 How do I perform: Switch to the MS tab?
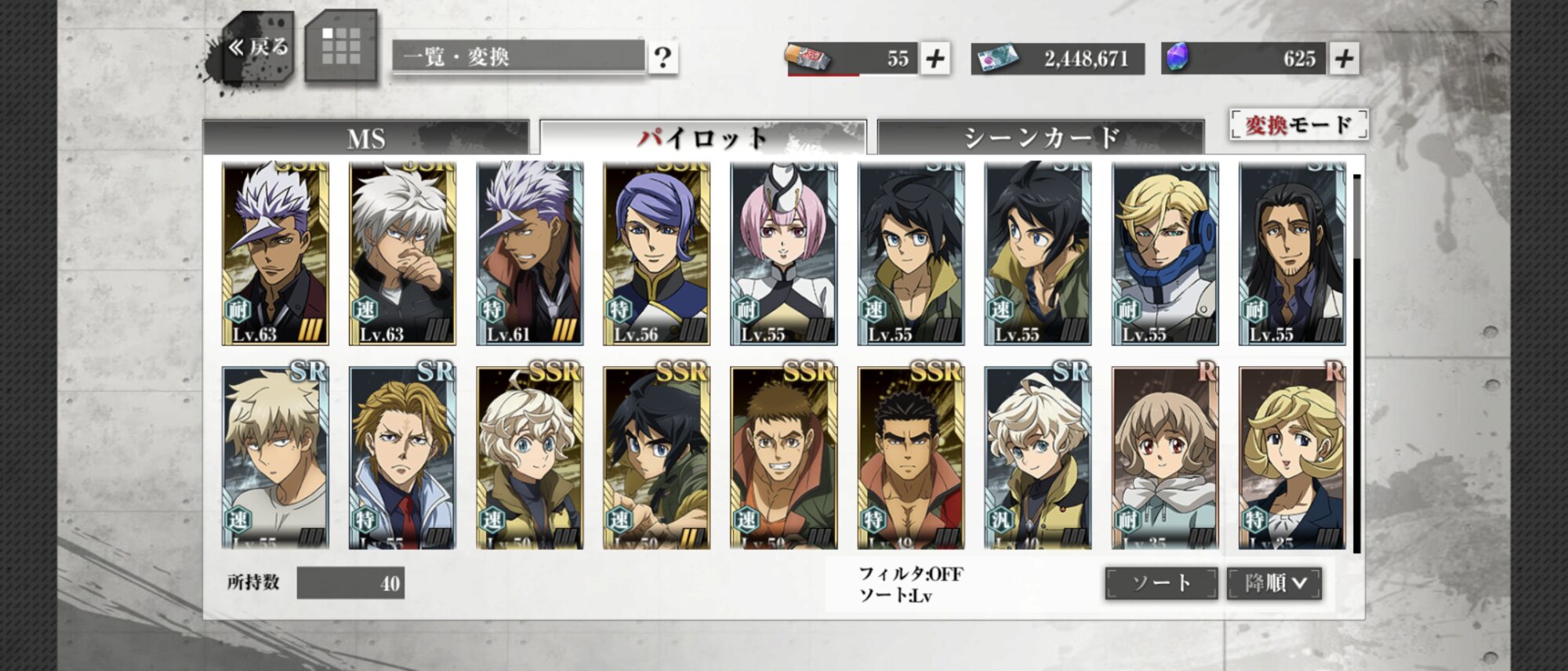coord(366,138)
